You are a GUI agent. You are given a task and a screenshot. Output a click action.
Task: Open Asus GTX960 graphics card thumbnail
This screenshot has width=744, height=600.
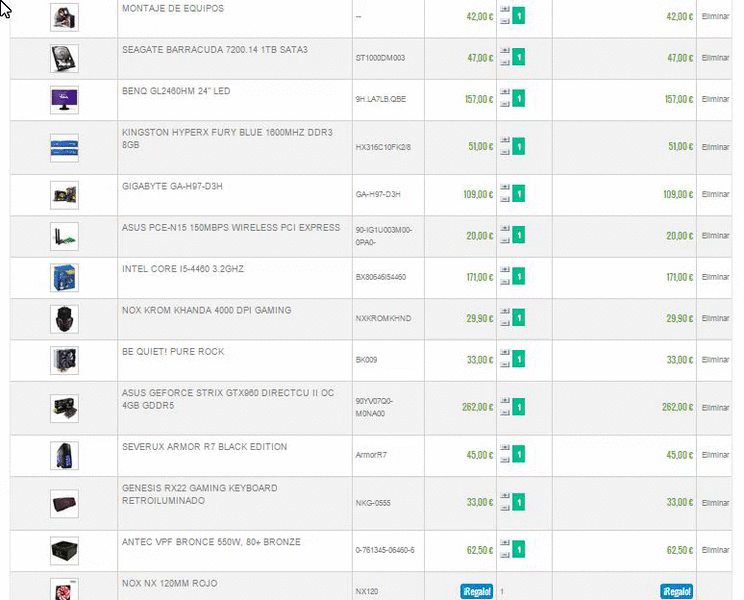[65, 408]
